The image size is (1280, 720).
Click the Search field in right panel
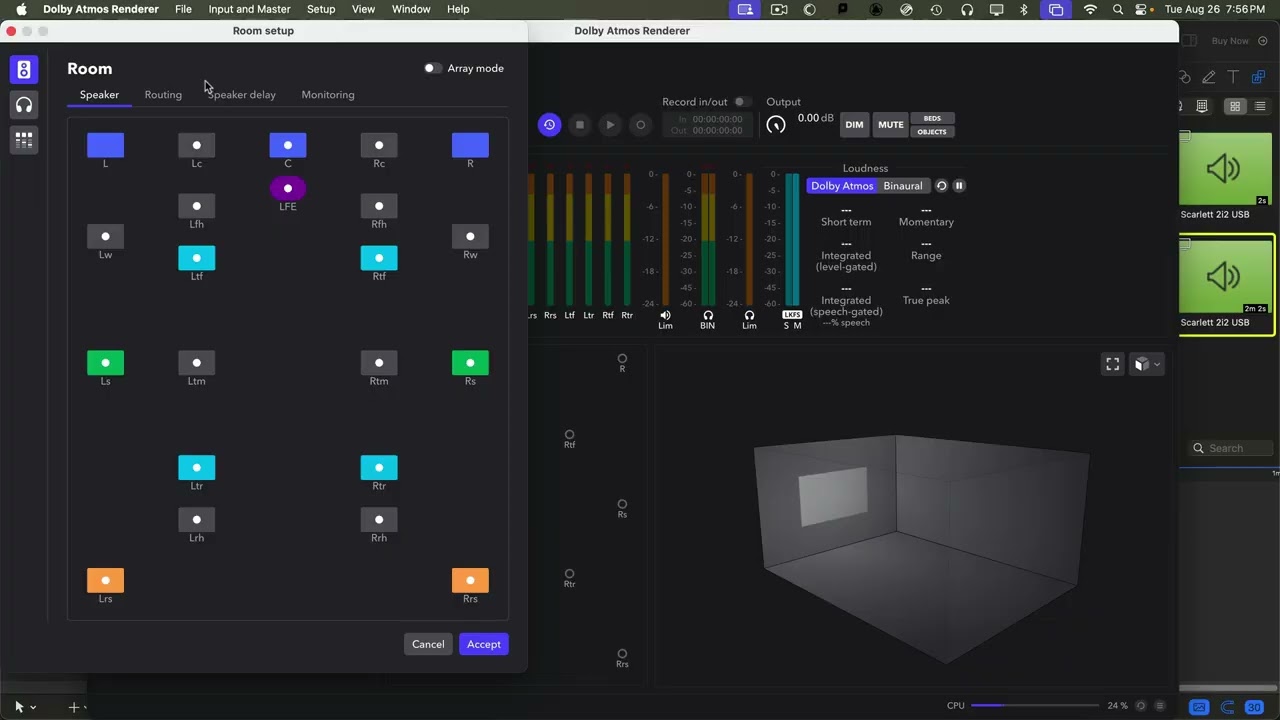pos(1230,448)
